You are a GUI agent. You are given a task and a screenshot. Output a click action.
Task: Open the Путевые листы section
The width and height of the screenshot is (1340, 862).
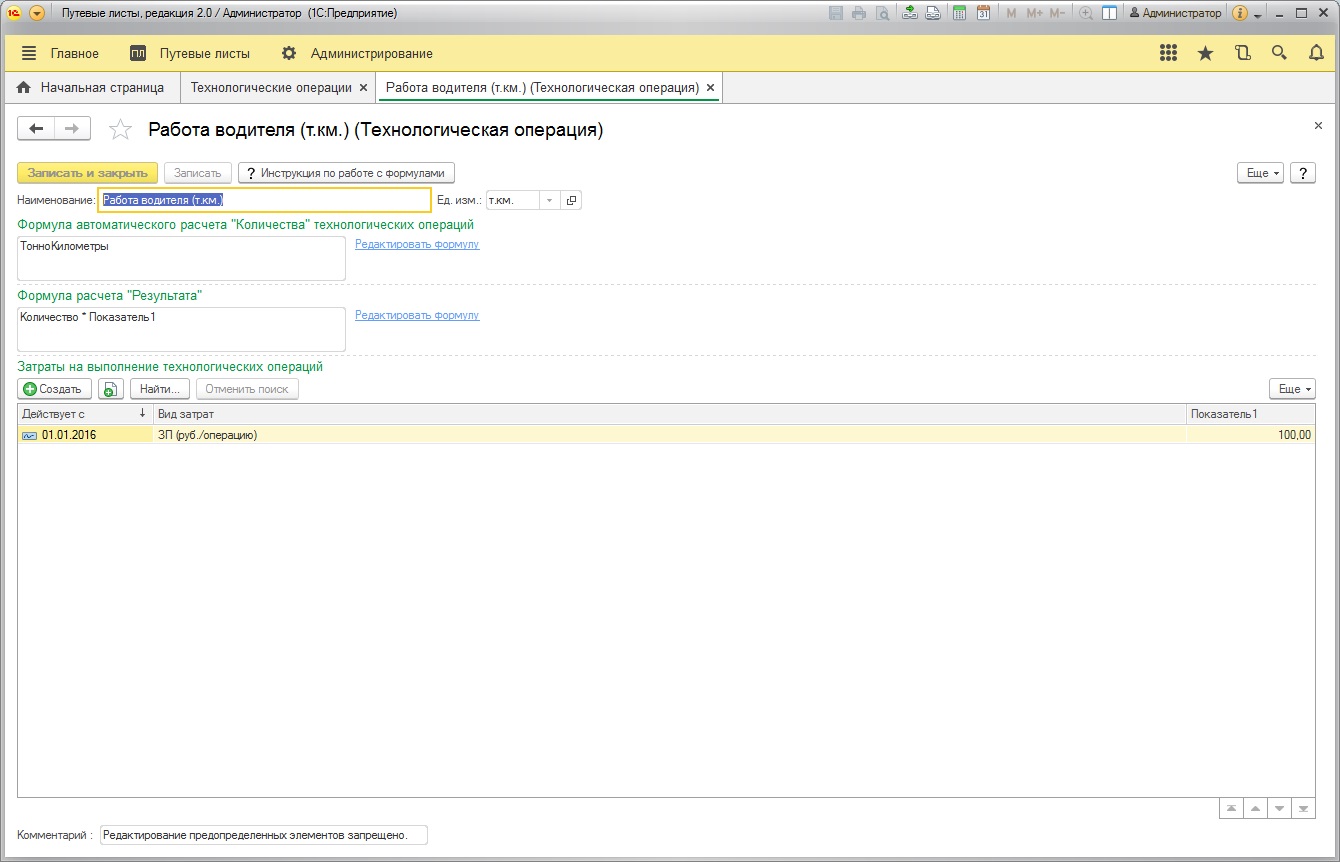190,53
